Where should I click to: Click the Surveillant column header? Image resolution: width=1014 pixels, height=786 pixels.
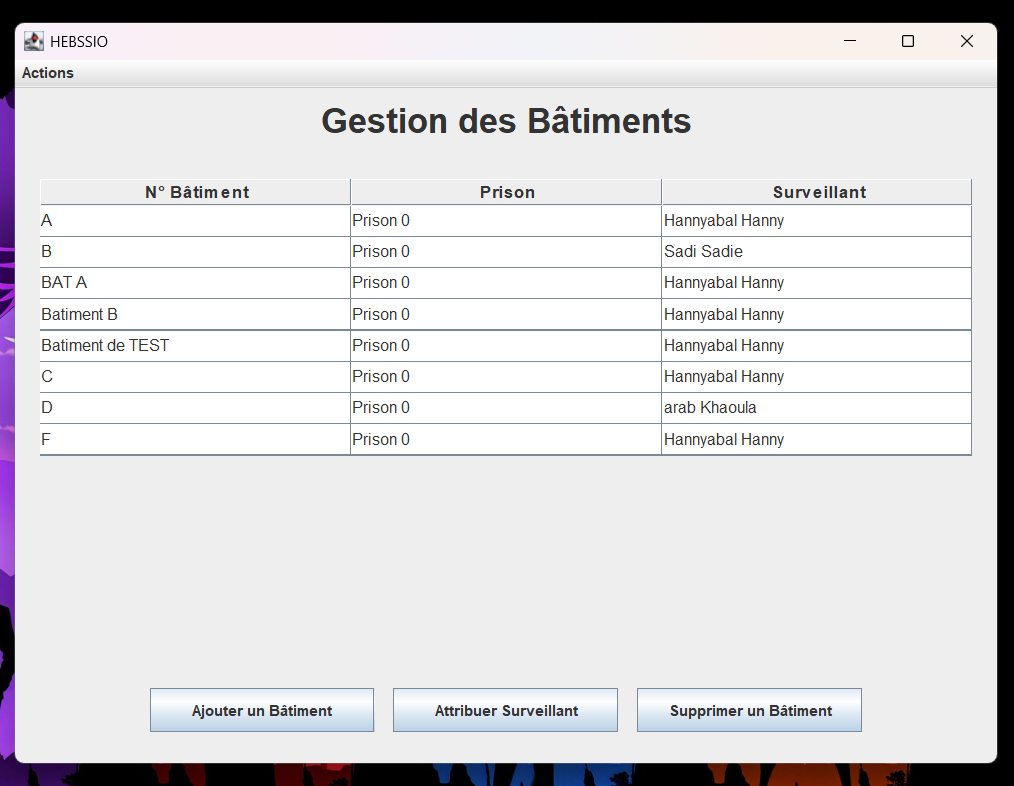(818, 192)
